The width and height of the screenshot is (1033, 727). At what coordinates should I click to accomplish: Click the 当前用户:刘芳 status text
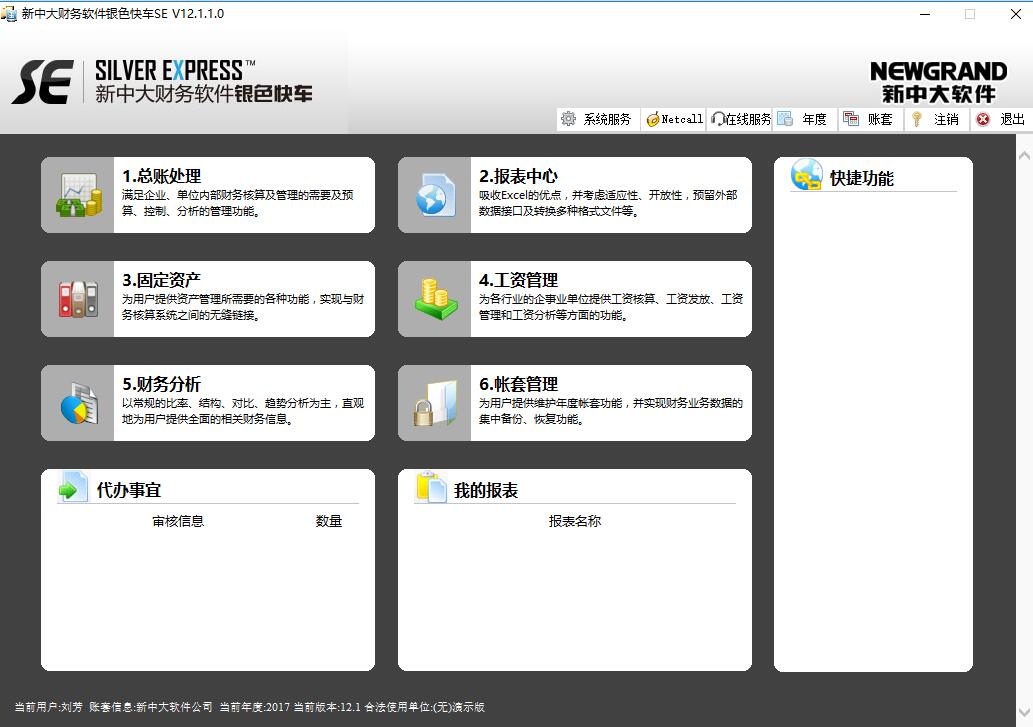[49, 707]
